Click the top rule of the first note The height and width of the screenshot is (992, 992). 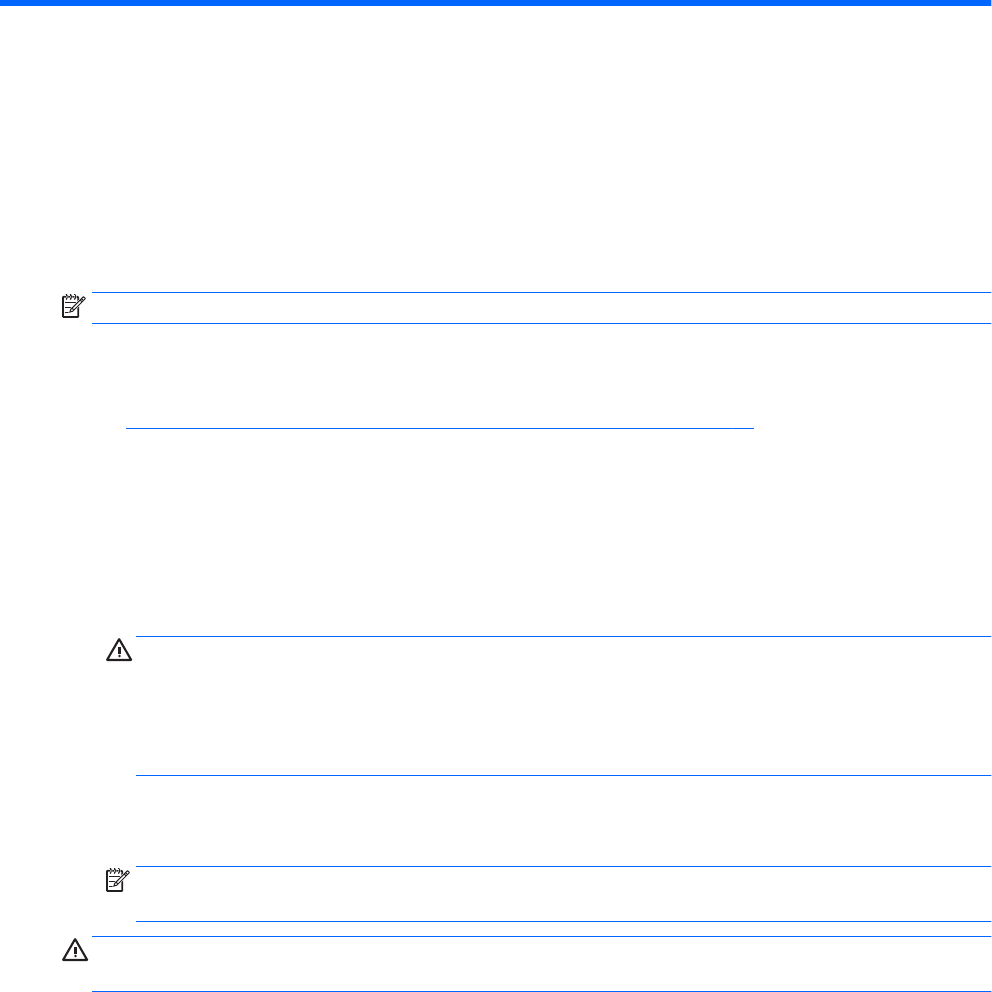coord(540,293)
